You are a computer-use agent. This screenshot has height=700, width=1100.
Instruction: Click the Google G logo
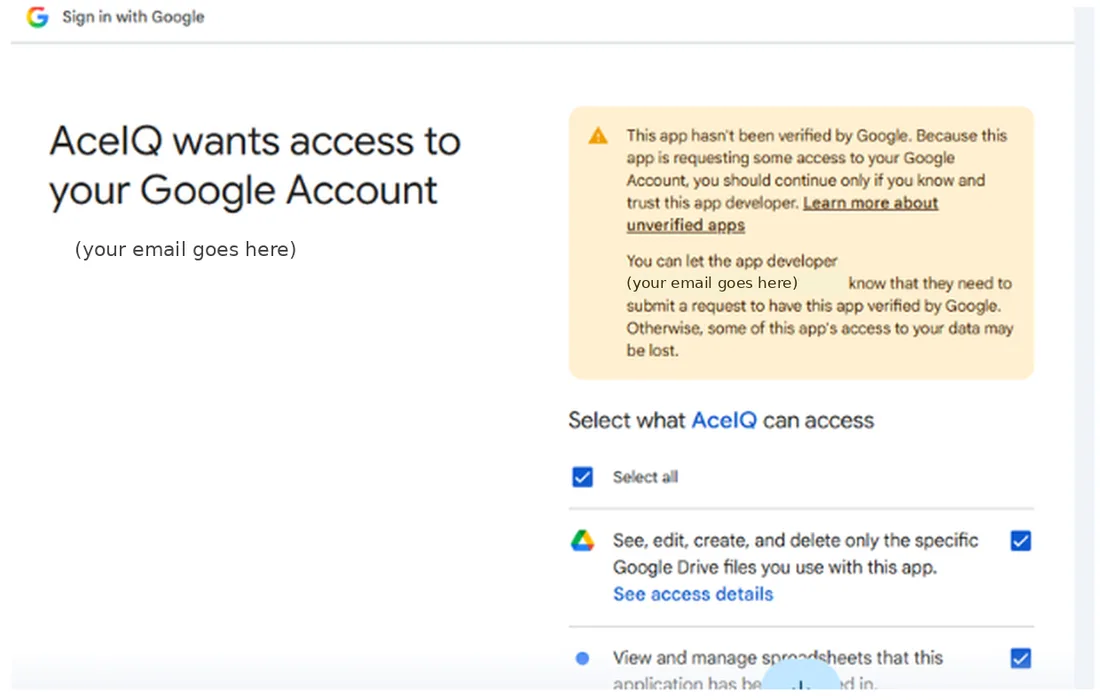37,17
